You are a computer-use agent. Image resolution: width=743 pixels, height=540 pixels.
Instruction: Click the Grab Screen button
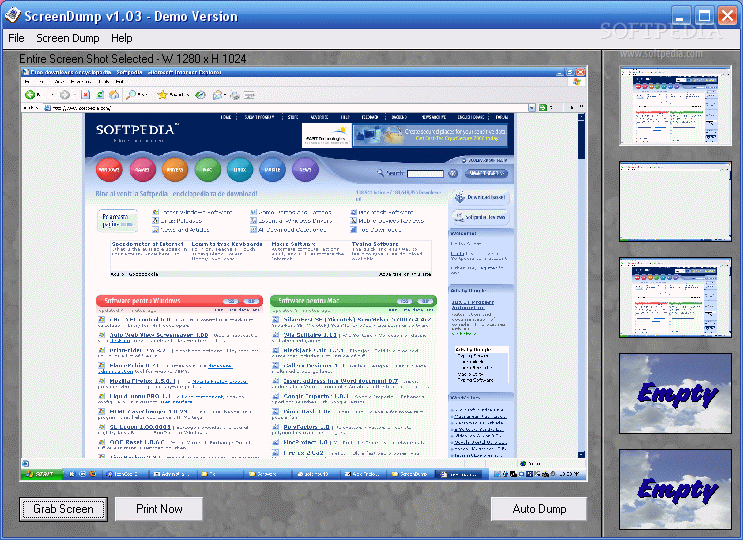pos(63,509)
